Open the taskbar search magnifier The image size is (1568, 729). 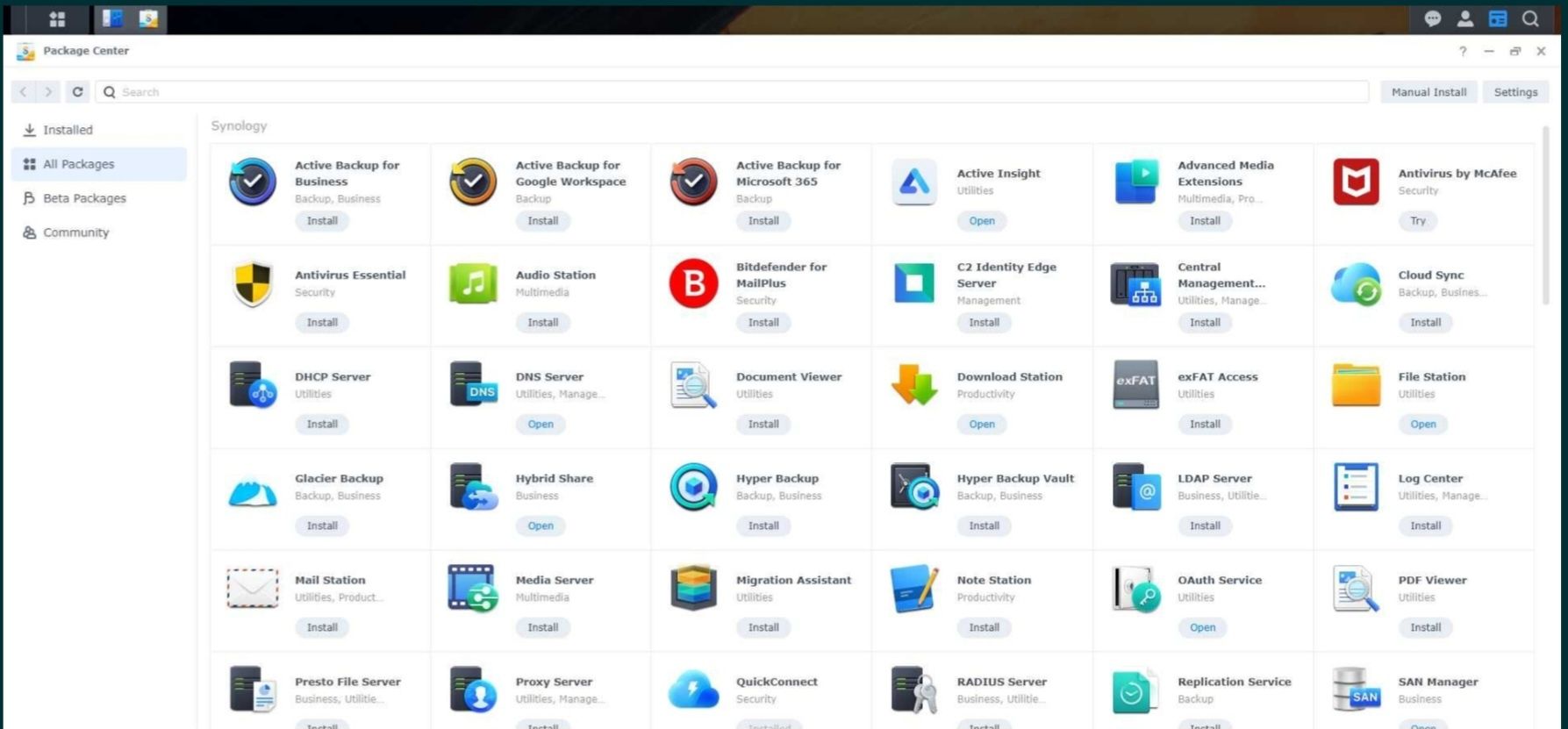point(1530,18)
